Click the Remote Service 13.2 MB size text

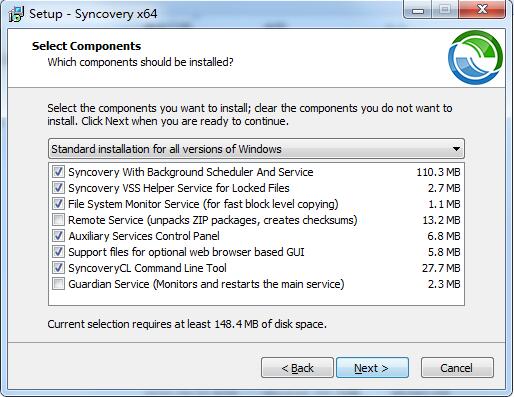tap(441, 220)
